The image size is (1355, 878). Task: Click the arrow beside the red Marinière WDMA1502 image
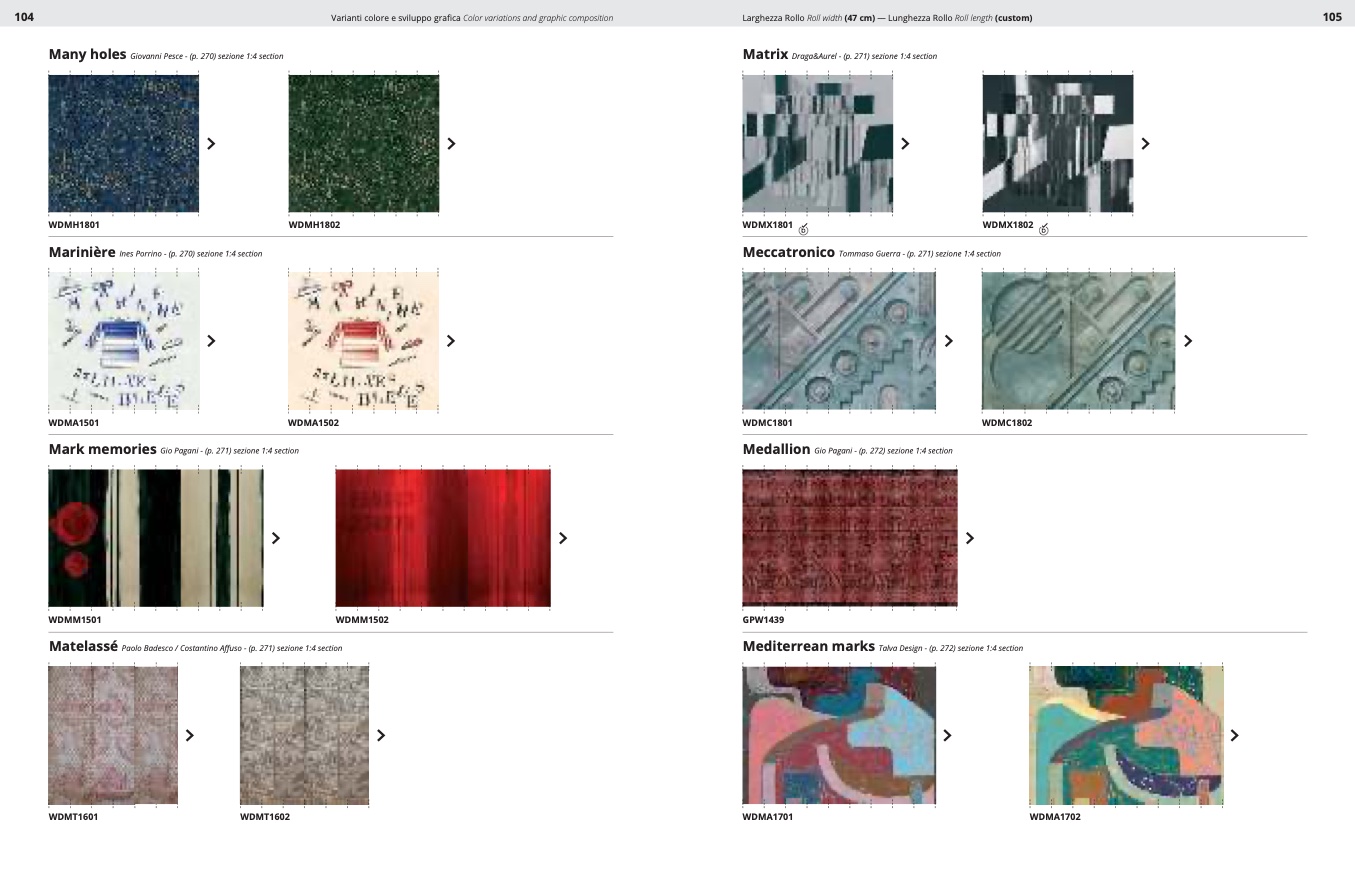[451, 341]
